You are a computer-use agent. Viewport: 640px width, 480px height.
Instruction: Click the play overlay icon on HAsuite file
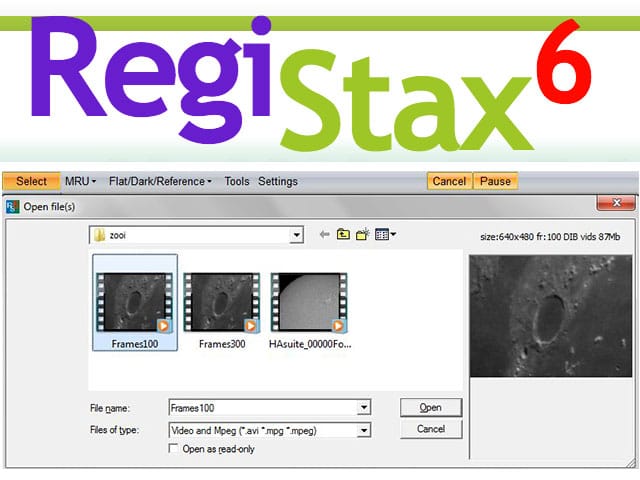coord(338,326)
